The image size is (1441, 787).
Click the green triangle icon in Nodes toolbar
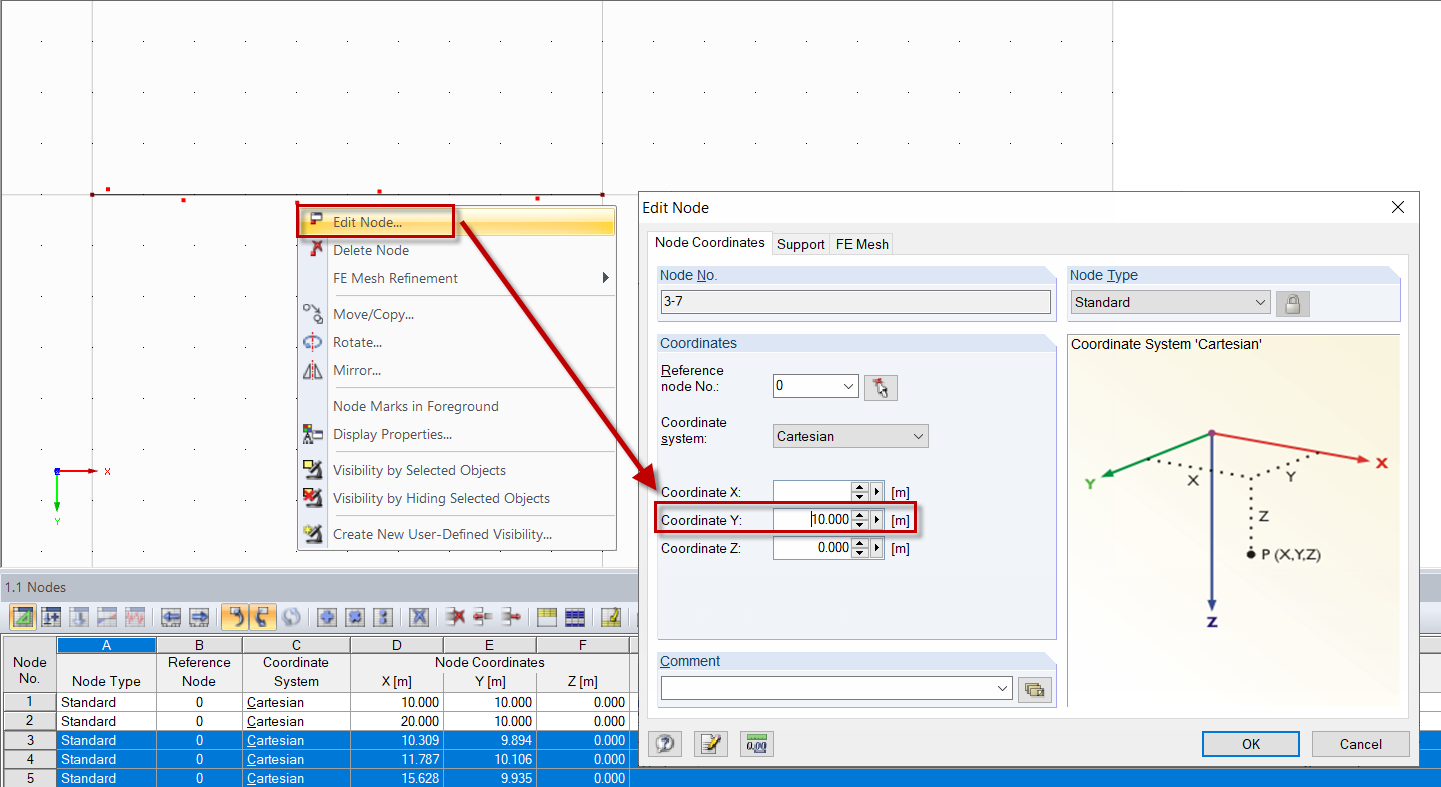[x=22, y=617]
